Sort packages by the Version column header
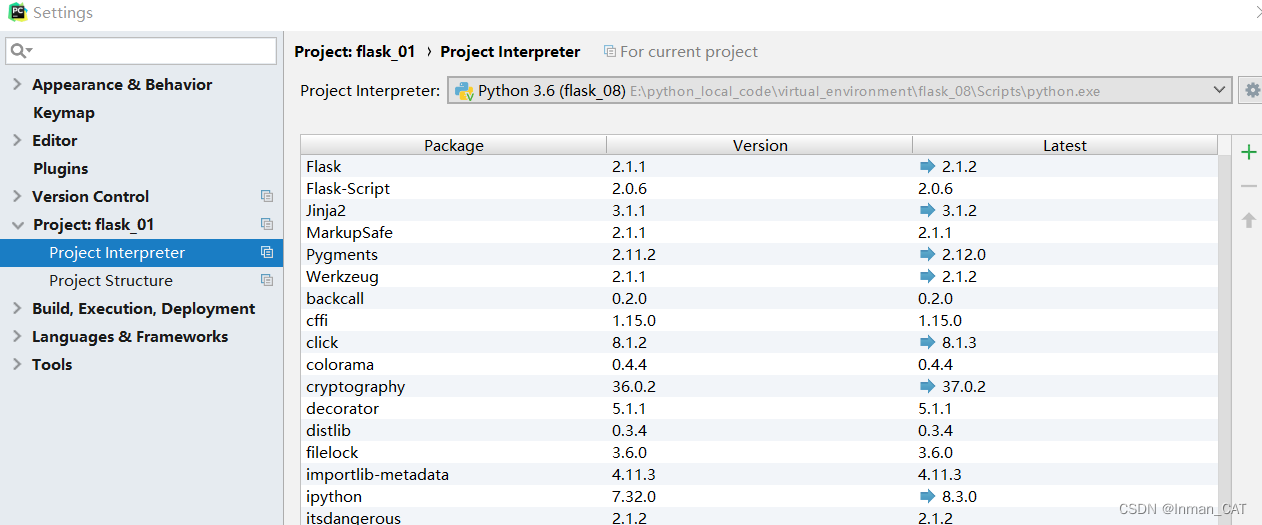The width and height of the screenshot is (1262, 525). 760,146
